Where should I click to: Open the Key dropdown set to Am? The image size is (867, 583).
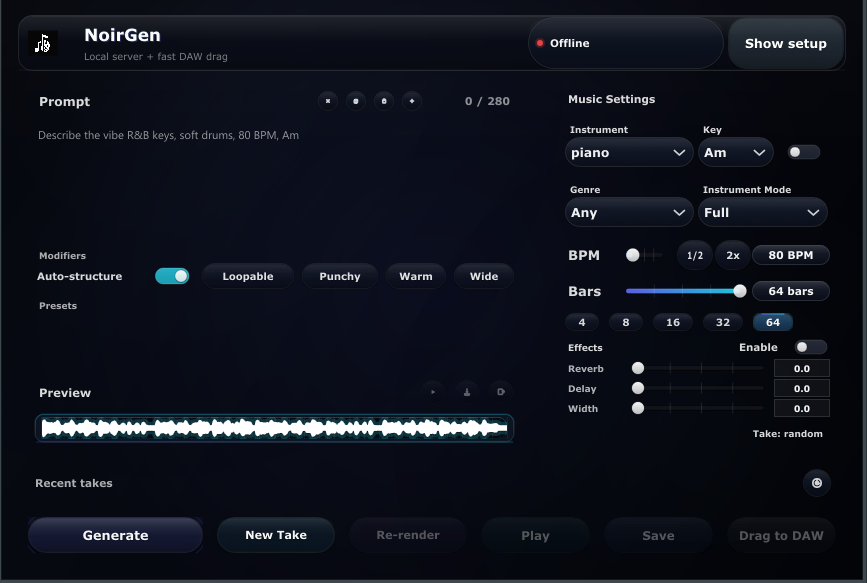(735, 152)
